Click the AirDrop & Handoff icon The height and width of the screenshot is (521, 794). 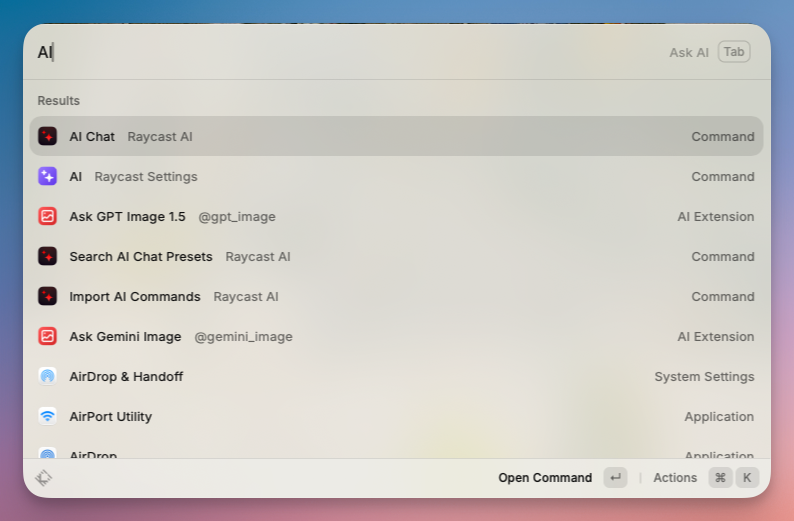(x=47, y=376)
